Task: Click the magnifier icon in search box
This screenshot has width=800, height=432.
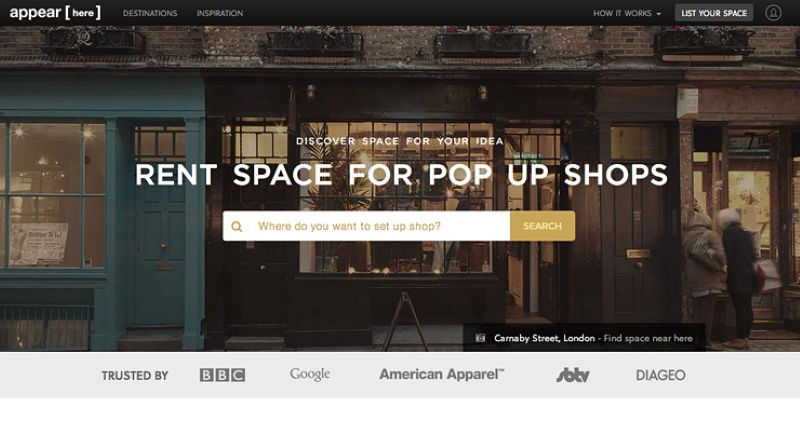Action: click(x=237, y=226)
